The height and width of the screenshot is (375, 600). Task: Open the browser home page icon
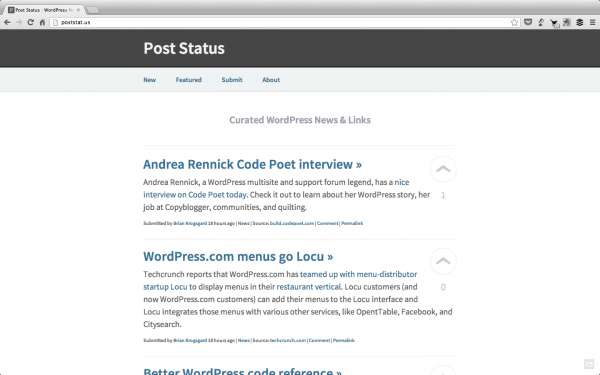coord(42,23)
